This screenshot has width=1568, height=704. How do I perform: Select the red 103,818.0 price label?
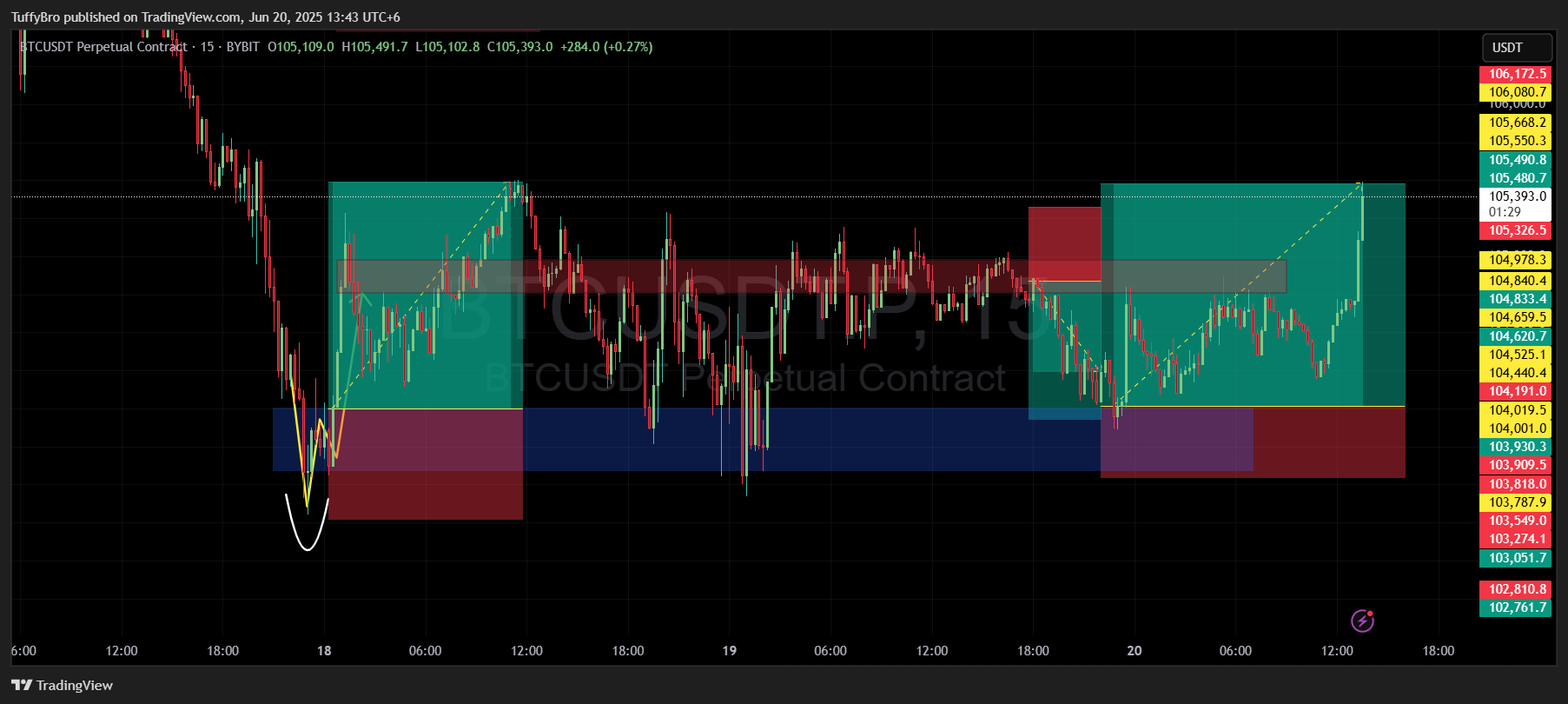(1515, 484)
